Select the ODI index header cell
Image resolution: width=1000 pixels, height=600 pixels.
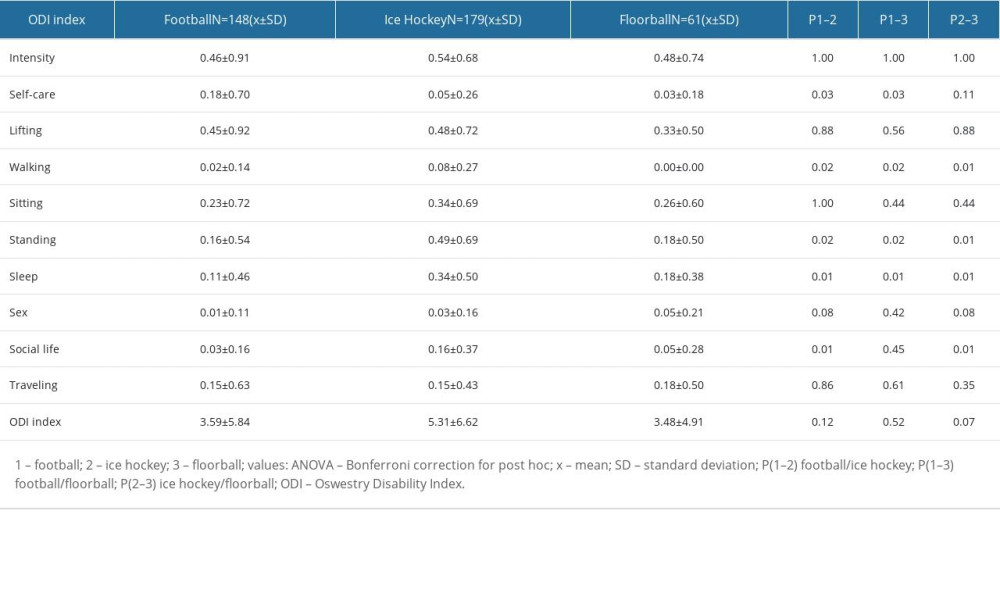(55, 19)
